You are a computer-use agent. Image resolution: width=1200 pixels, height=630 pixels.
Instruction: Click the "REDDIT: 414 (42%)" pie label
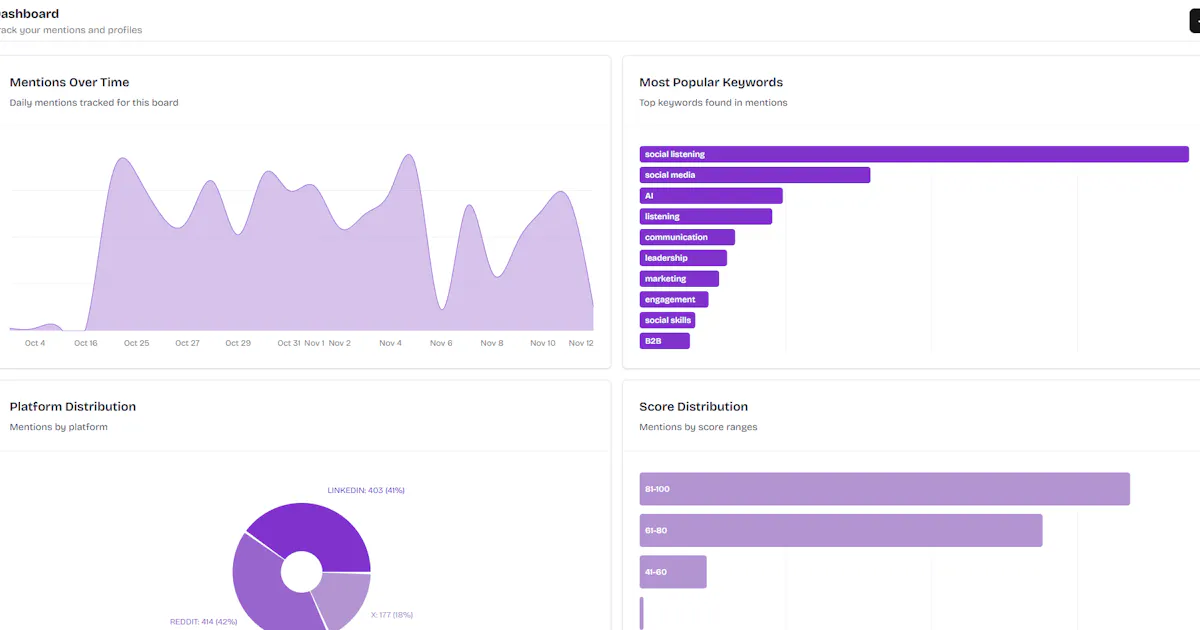coord(203,622)
